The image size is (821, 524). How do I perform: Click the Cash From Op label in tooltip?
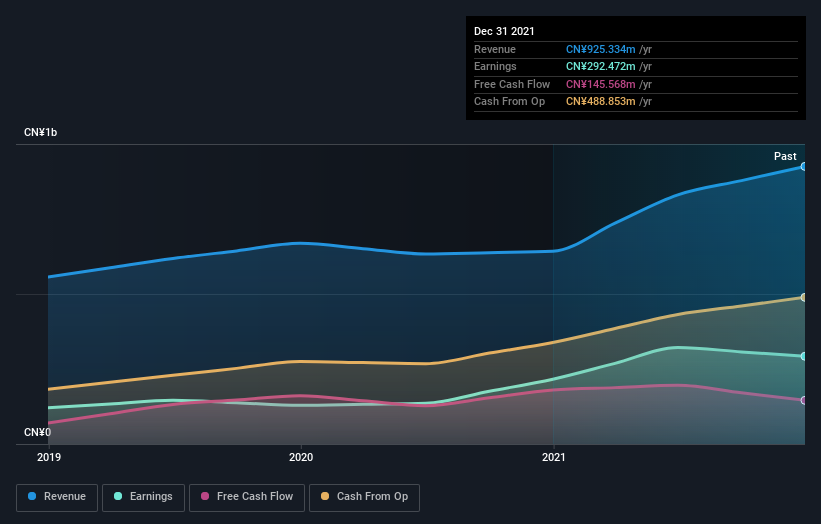(509, 102)
